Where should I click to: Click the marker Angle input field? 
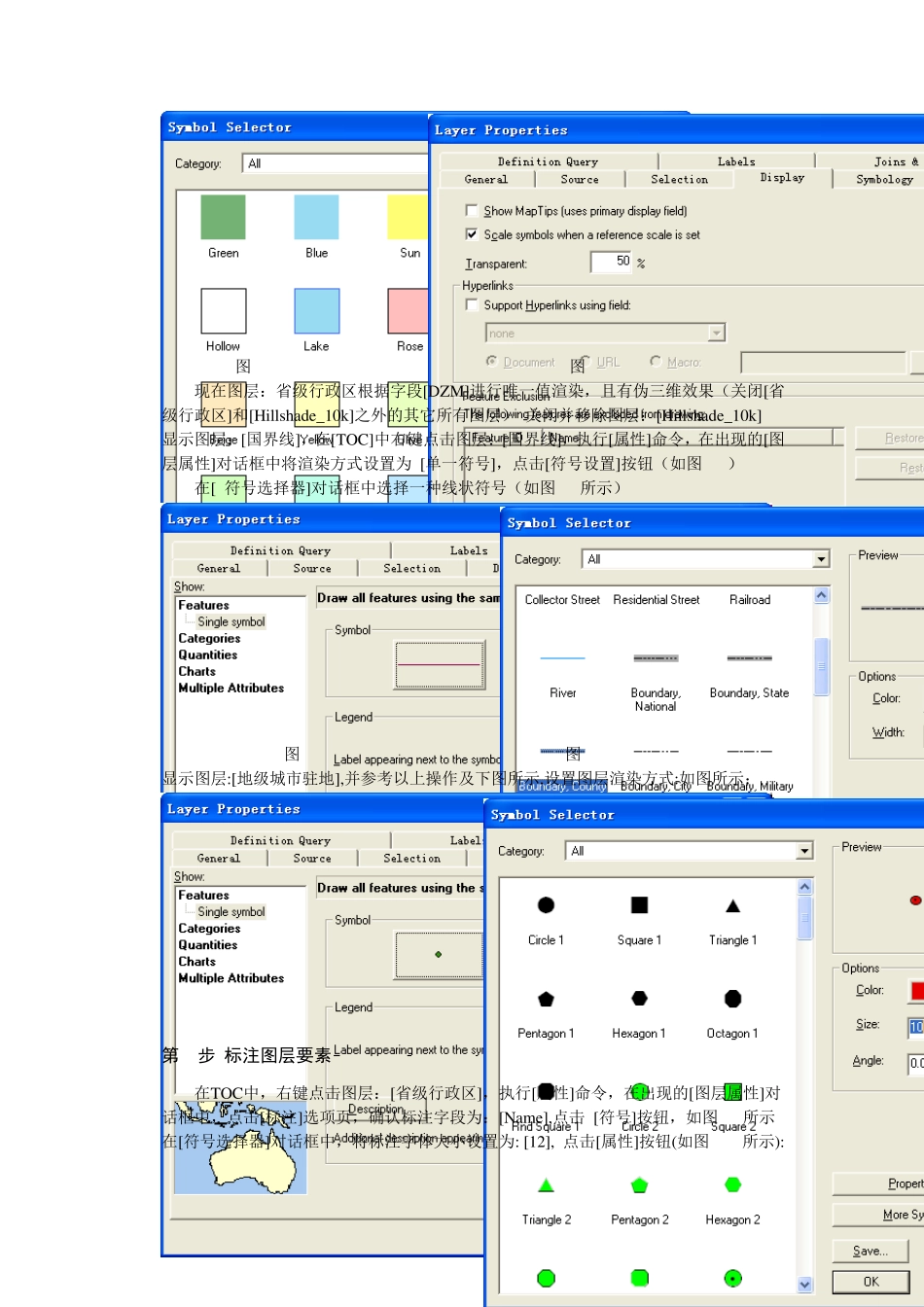[x=916, y=1063]
